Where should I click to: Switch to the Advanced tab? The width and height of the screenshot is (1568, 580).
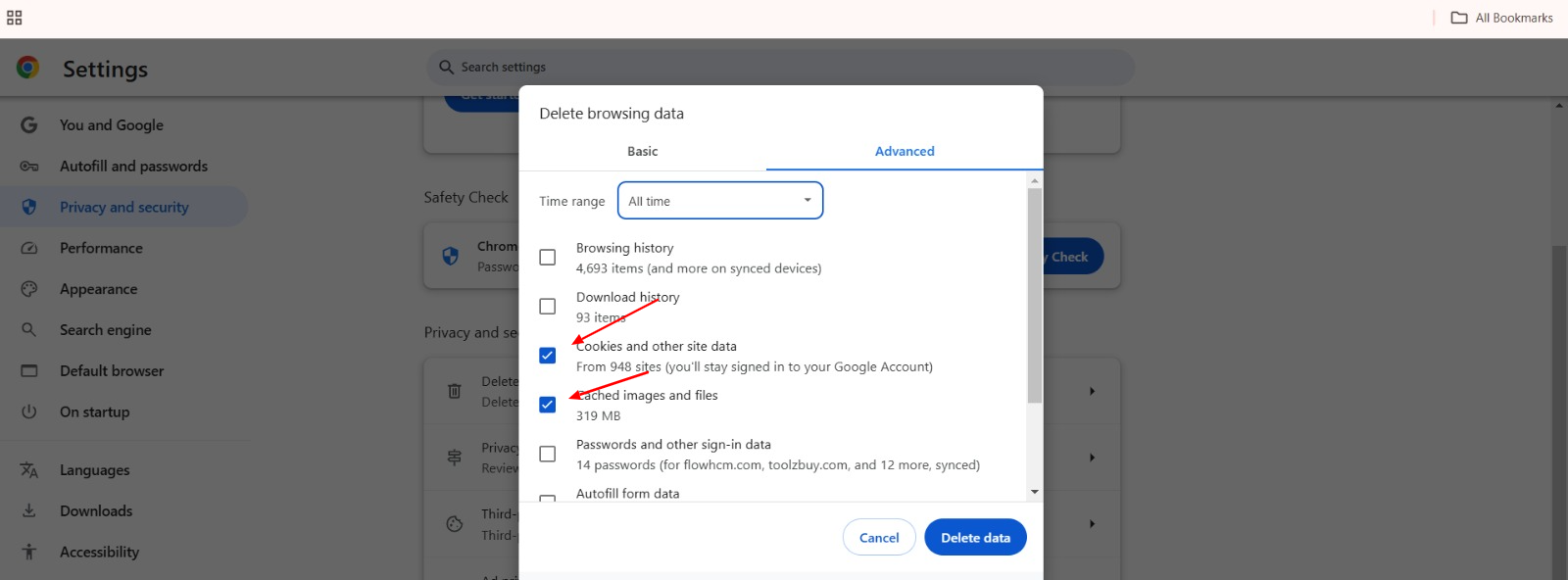[905, 151]
